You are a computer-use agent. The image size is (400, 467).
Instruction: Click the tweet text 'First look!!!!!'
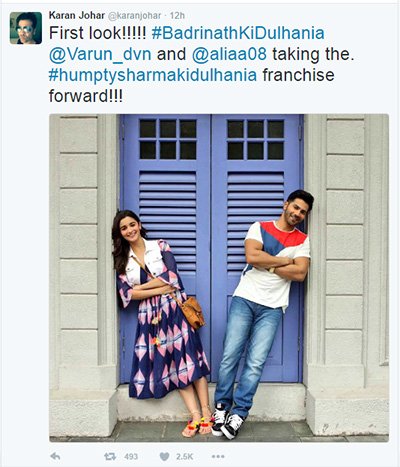coord(97,33)
